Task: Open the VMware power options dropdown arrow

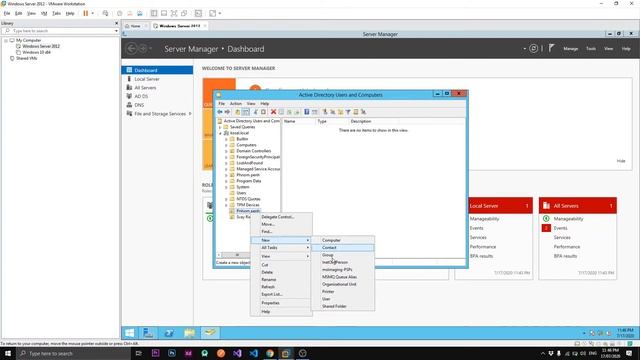Action: click(x=93, y=13)
